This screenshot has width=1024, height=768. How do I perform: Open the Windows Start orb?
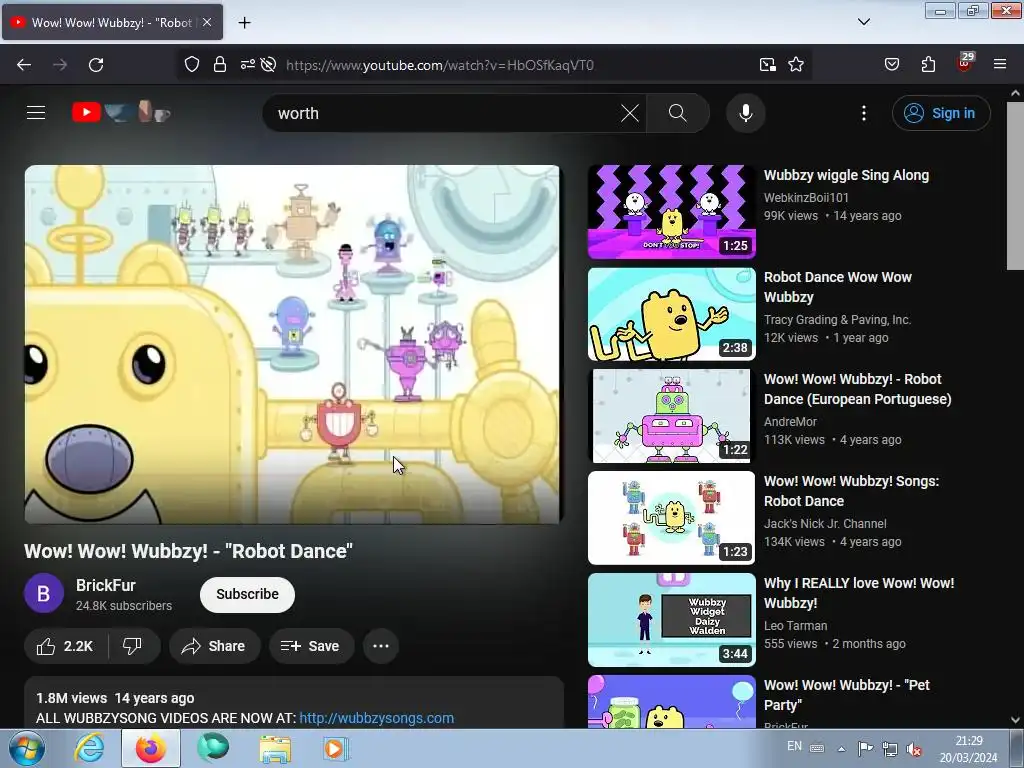(x=26, y=748)
